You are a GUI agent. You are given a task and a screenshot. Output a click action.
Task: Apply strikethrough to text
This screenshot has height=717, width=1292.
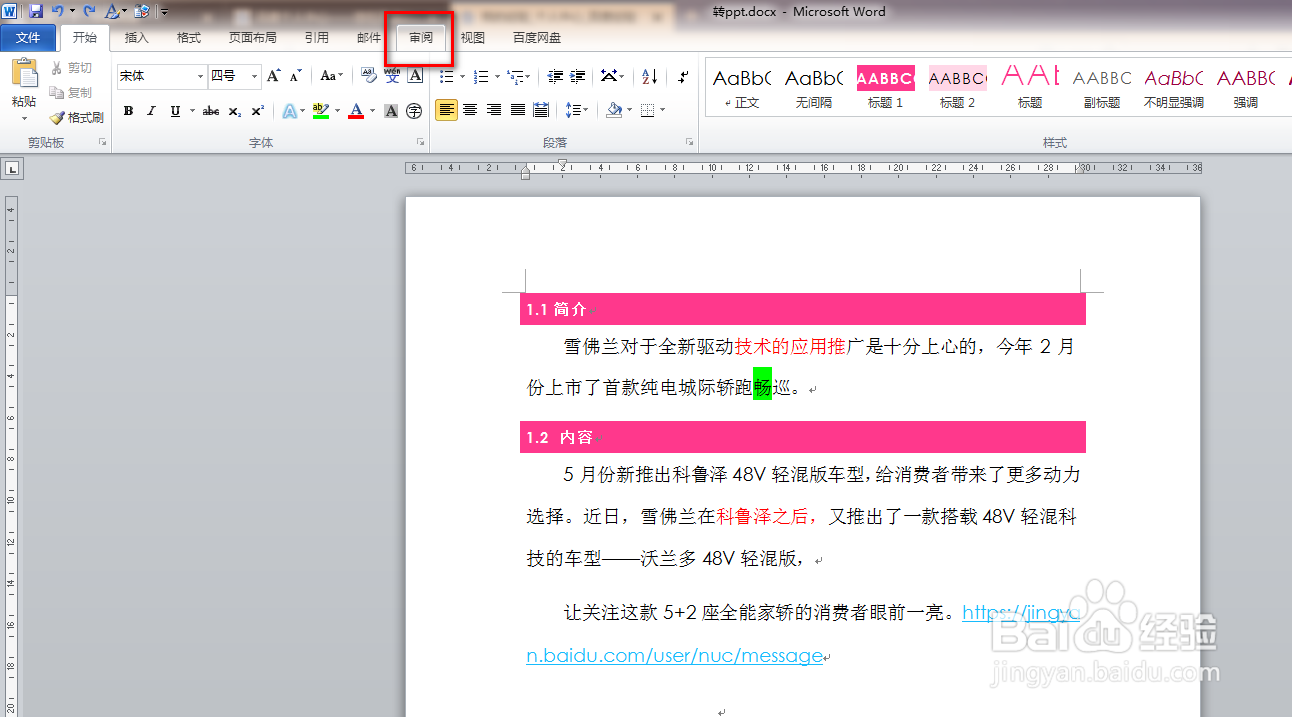(210, 111)
